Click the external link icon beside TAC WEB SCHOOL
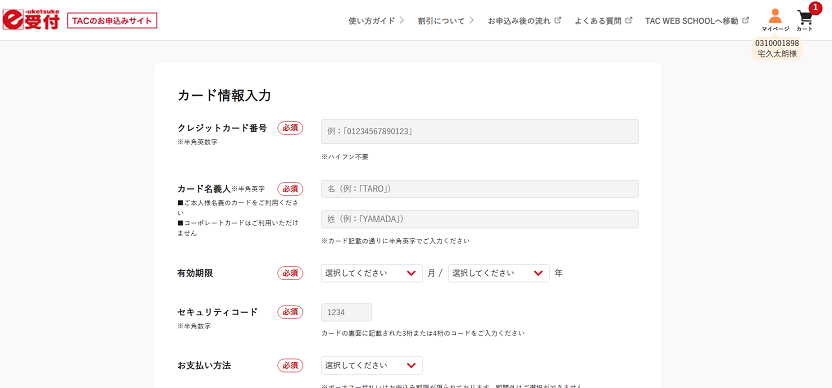 pos(746,20)
